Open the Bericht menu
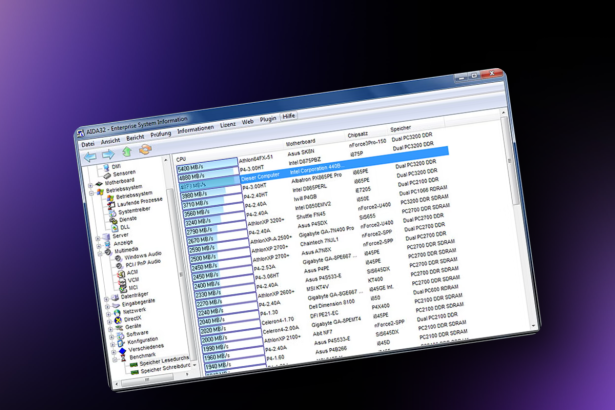 [x=135, y=138]
